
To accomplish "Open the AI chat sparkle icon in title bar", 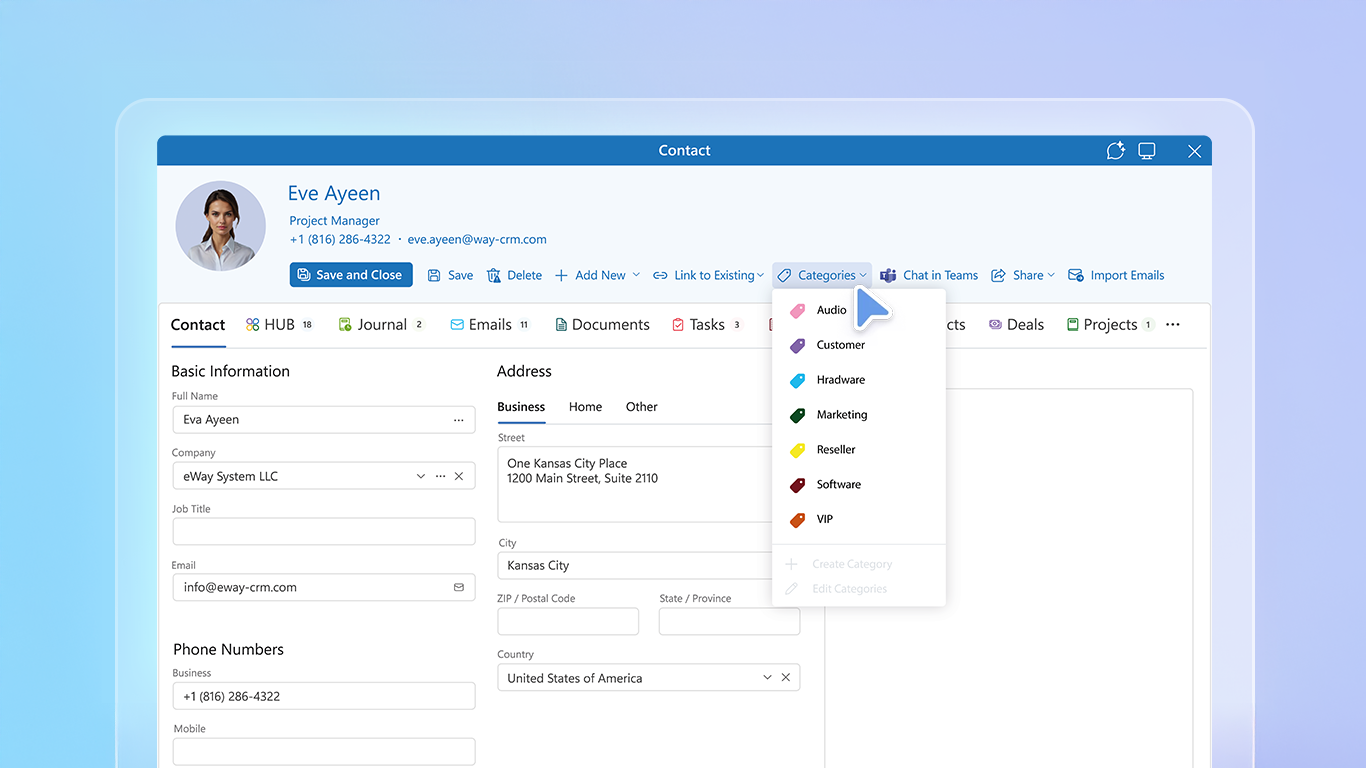I will (x=1115, y=151).
